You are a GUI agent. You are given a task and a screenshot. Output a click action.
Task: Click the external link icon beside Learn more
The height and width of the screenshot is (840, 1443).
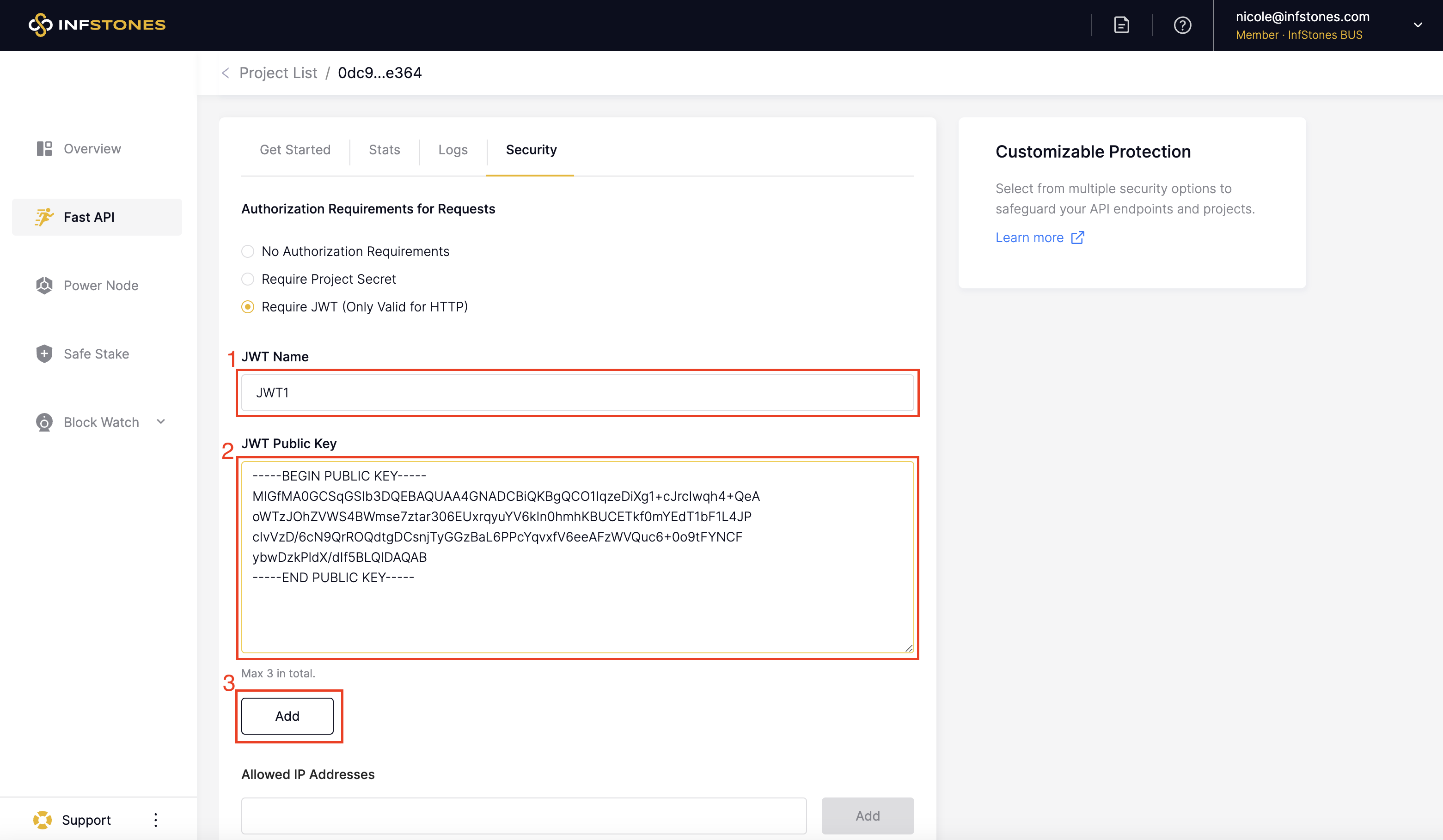[x=1077, y=237]
